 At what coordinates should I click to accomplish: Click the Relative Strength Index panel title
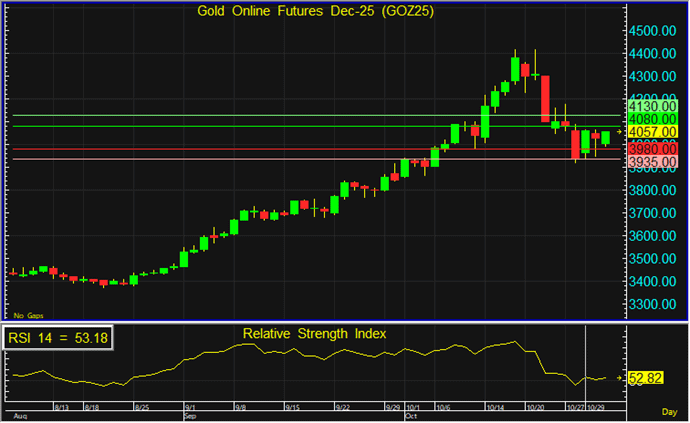coord(313,332)
